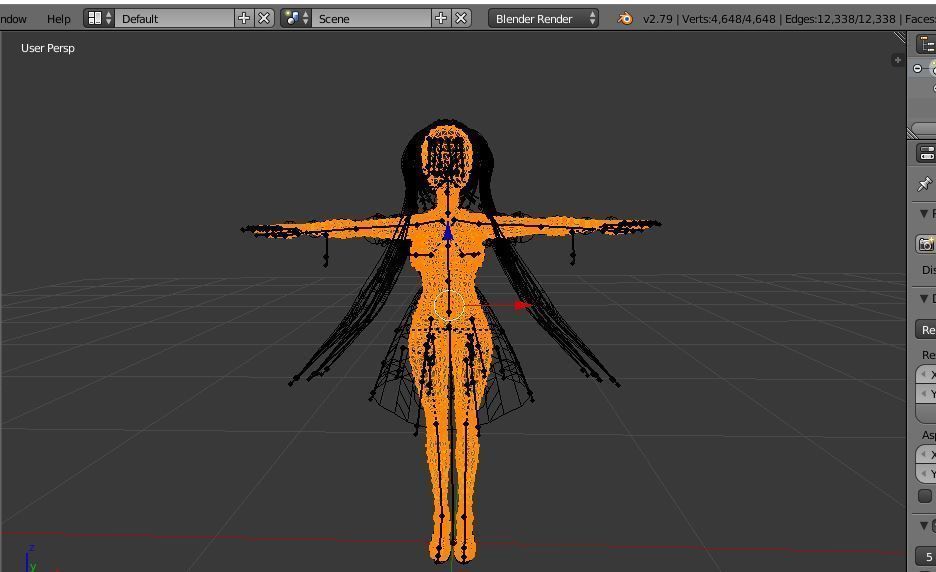The width and height of the screenshot is (936, 572).
Task: Click the blue Z-axis manipulator arrow
Action: [448, 231]
